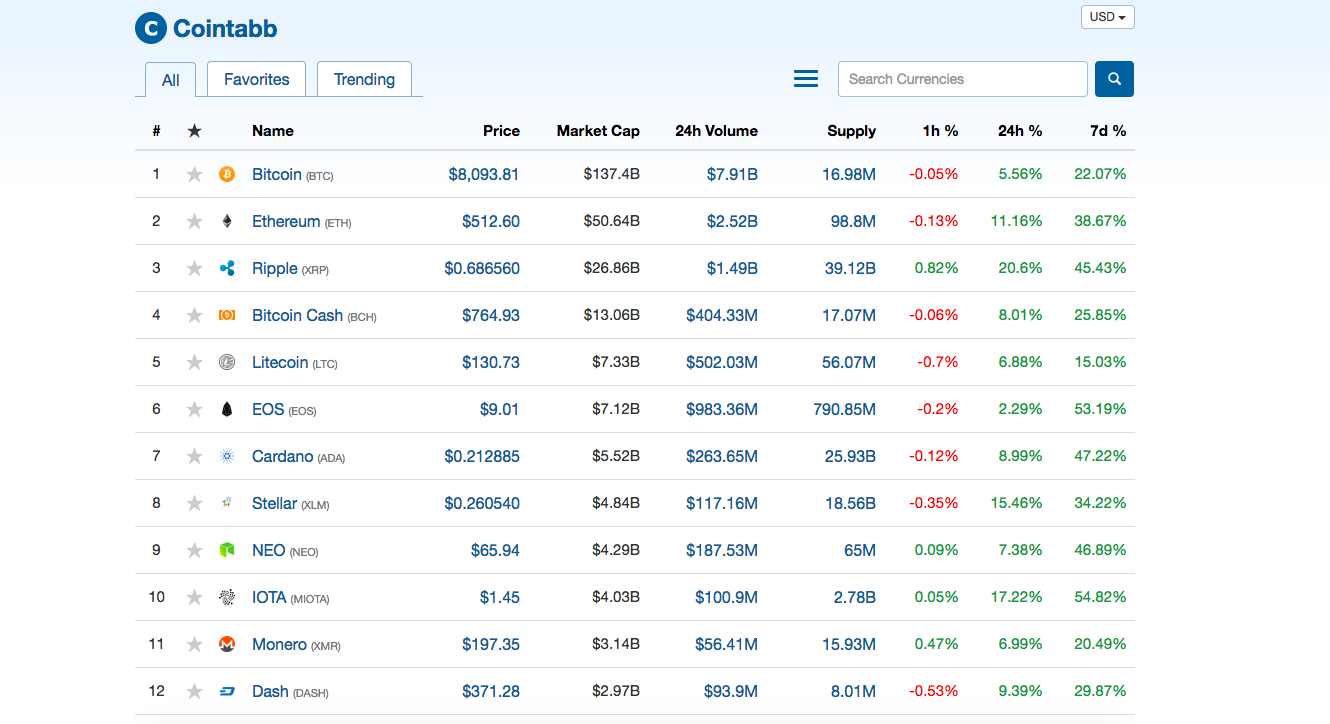Sort by the 7d % header
The height and width of the screenshot is (724, 1330).
pos(1108,131)
